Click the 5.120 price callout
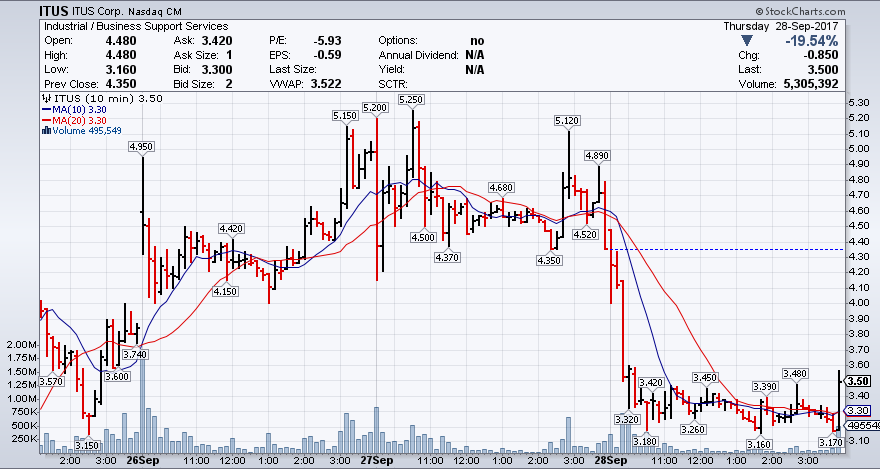Viewport: 880px width, 469px height. (x=567, y=121)
